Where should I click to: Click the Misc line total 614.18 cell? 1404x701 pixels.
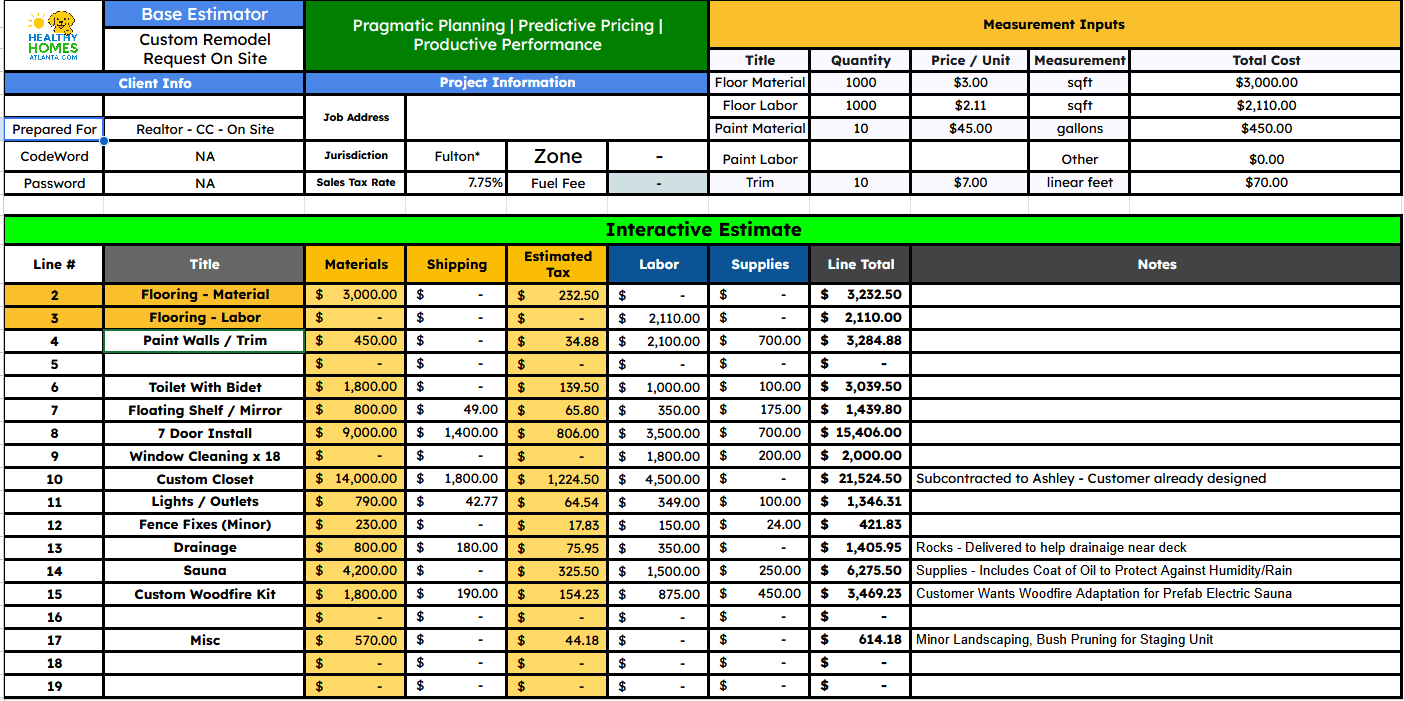pyautogui.click(x=861, y=640)
